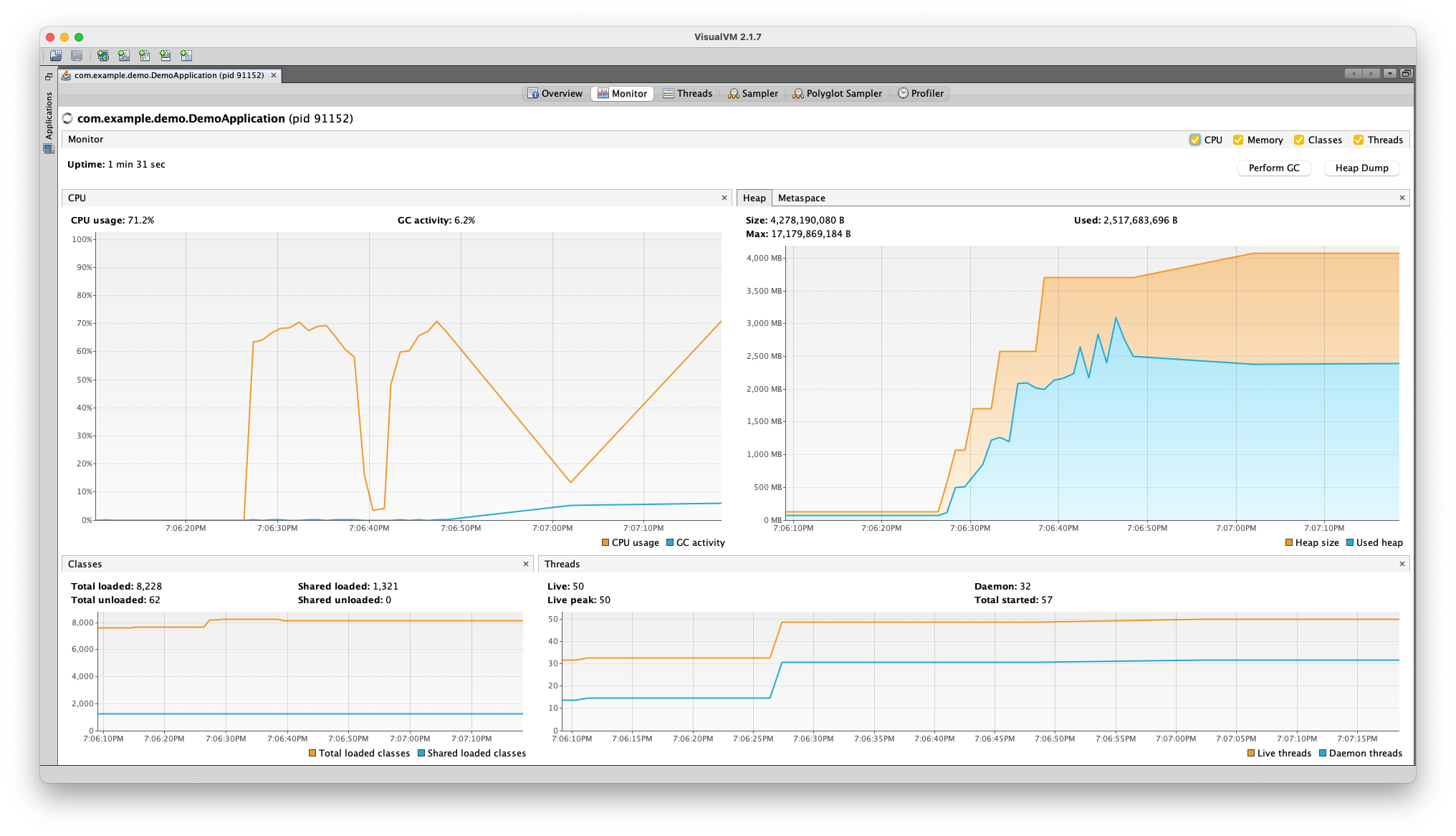Close the Classes chart panel
The width and height of the screenshot is (1456, 836).
pyautogui.click(x=525, y=564)
